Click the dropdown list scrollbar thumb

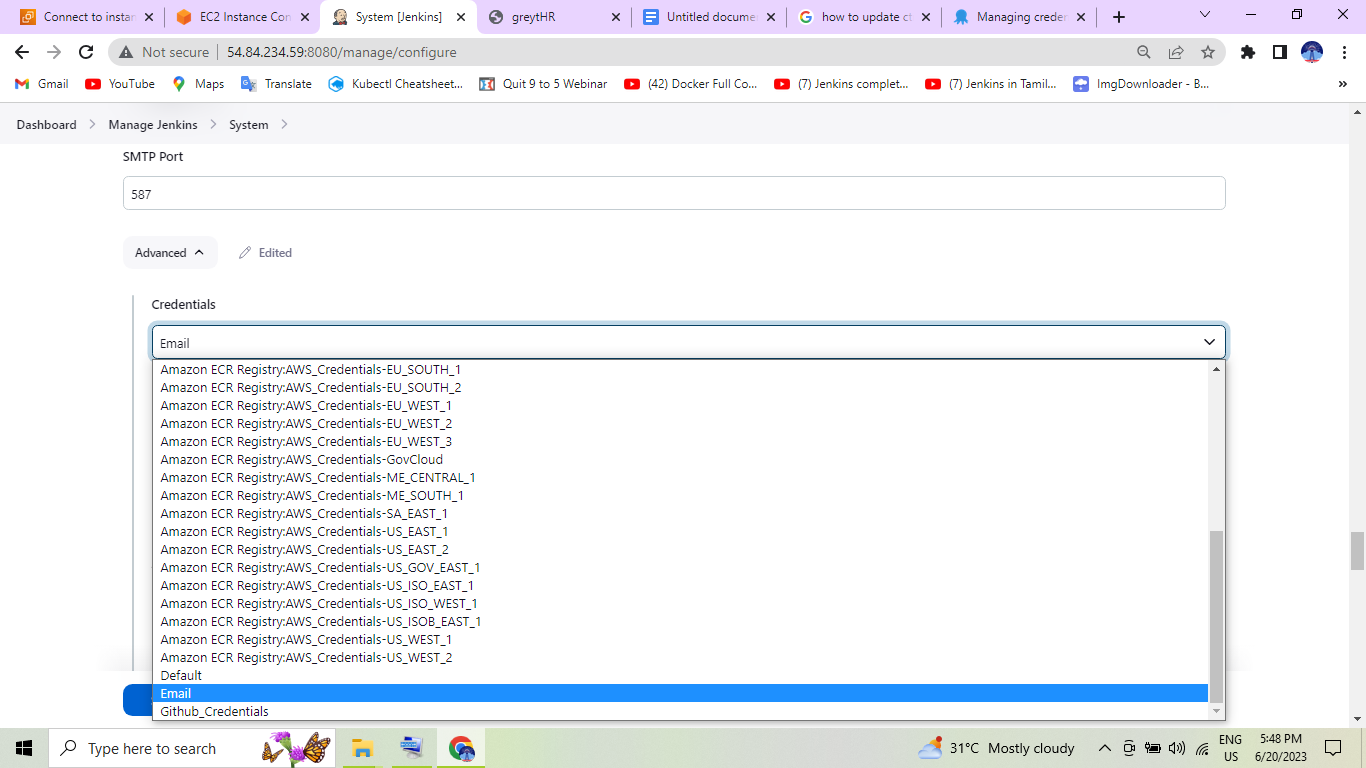pyautogui.click(x=1216, y=617)
